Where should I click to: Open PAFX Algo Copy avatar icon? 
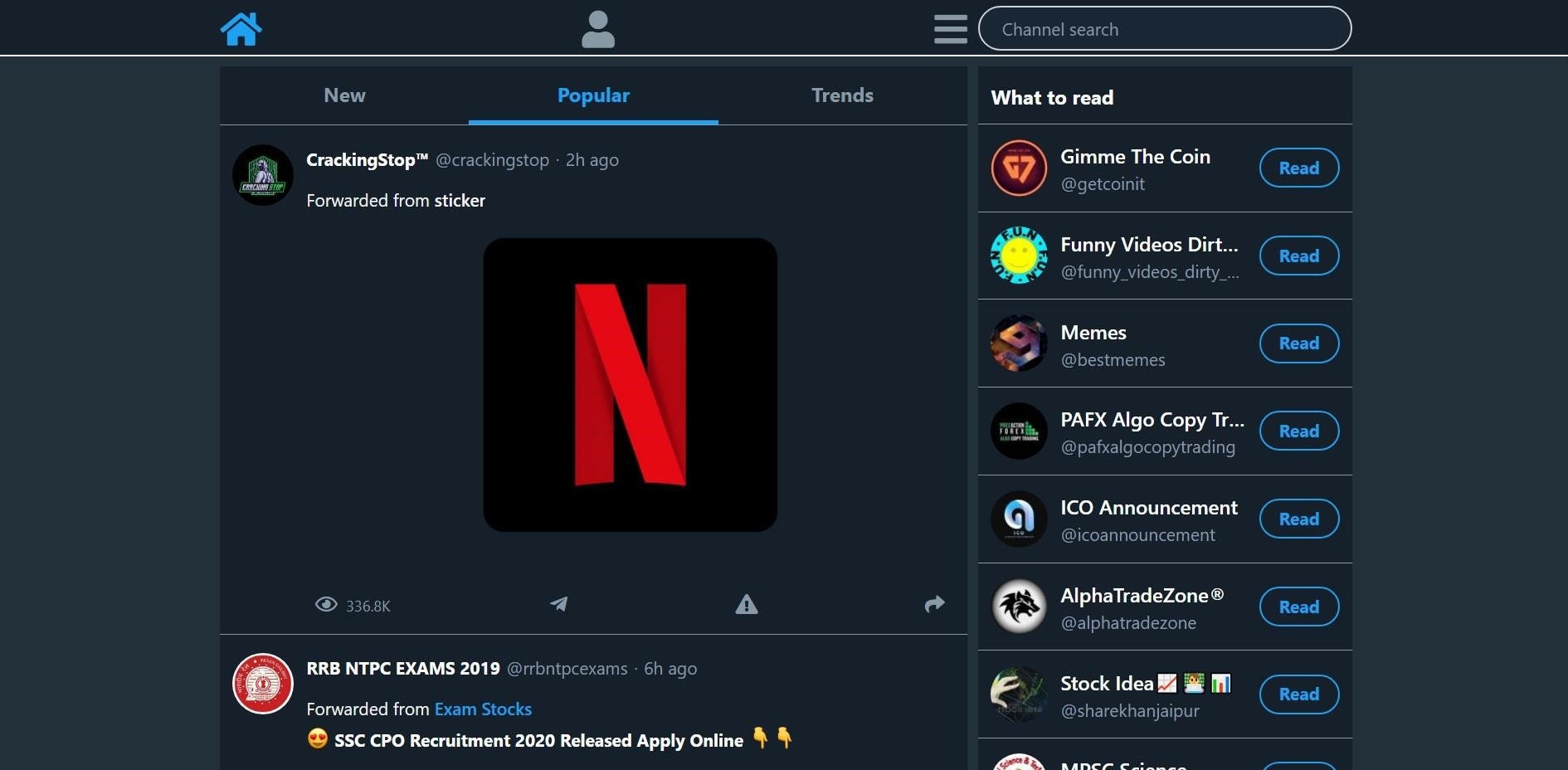tap(1019, 431)
